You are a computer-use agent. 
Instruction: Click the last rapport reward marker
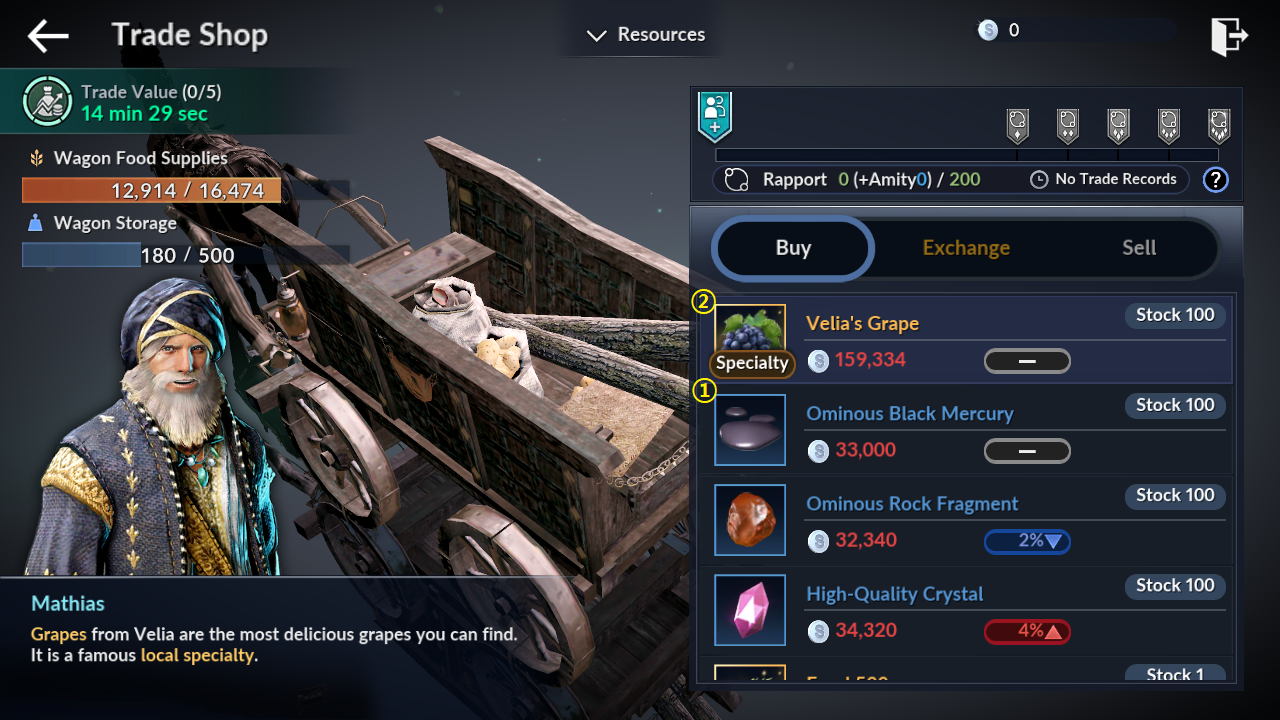coord(1218,125)
